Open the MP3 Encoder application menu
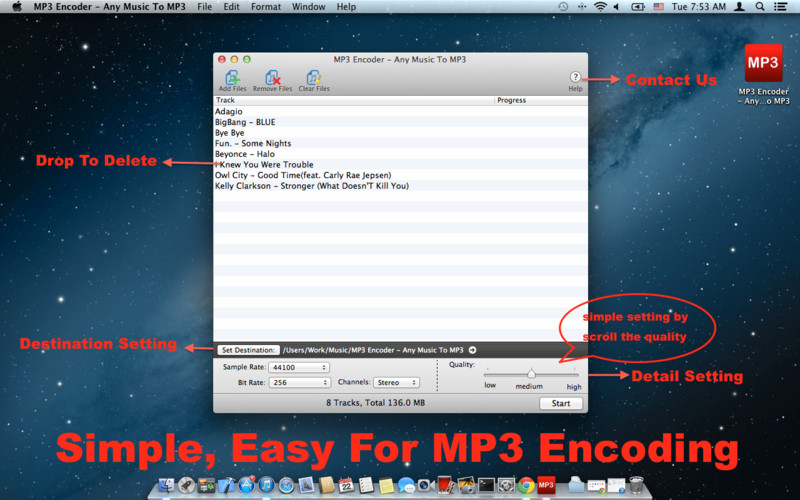This screenshot has width=800, height=500. [x=109, y=7]
